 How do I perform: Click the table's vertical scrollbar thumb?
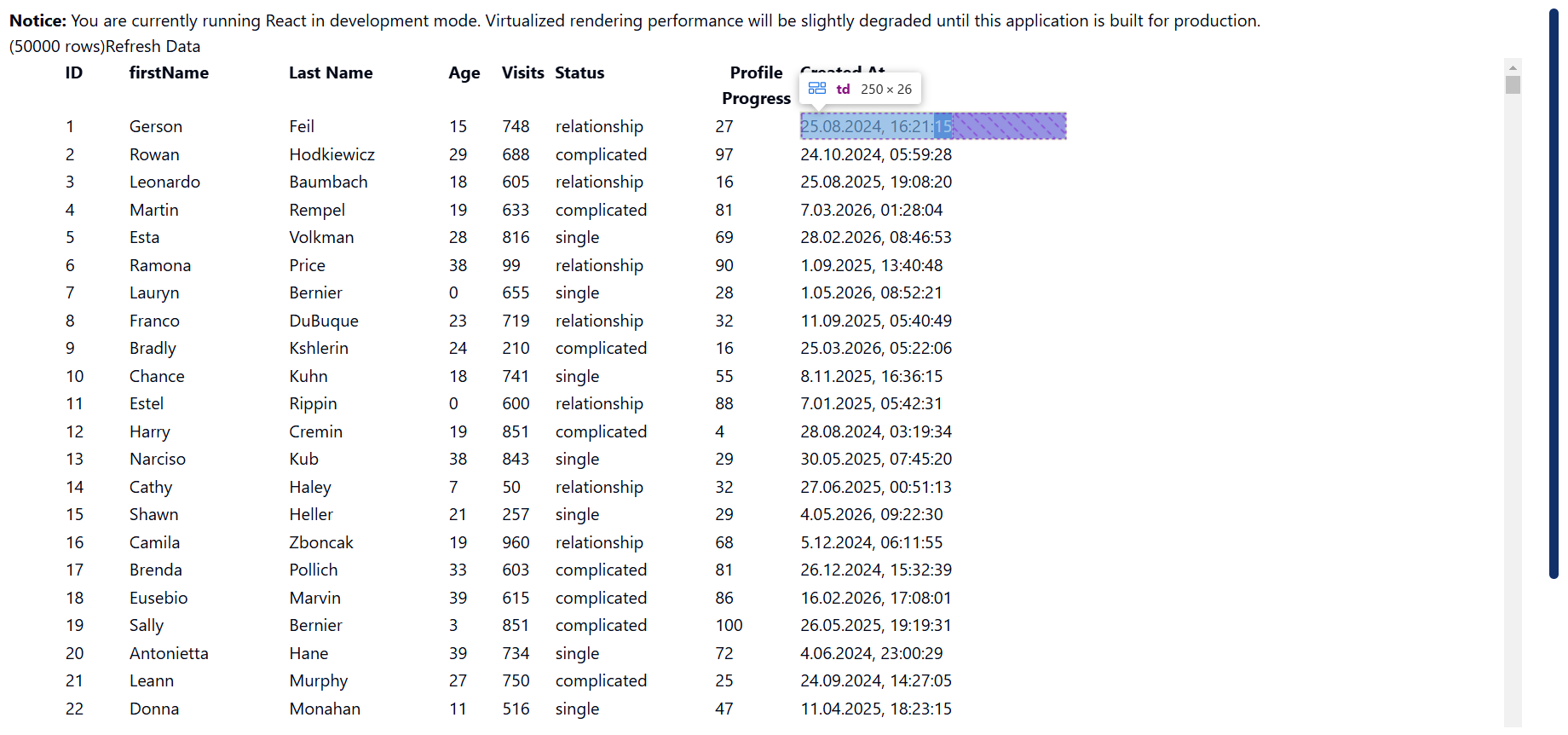pyautogui.click(x=1513, y=85)
